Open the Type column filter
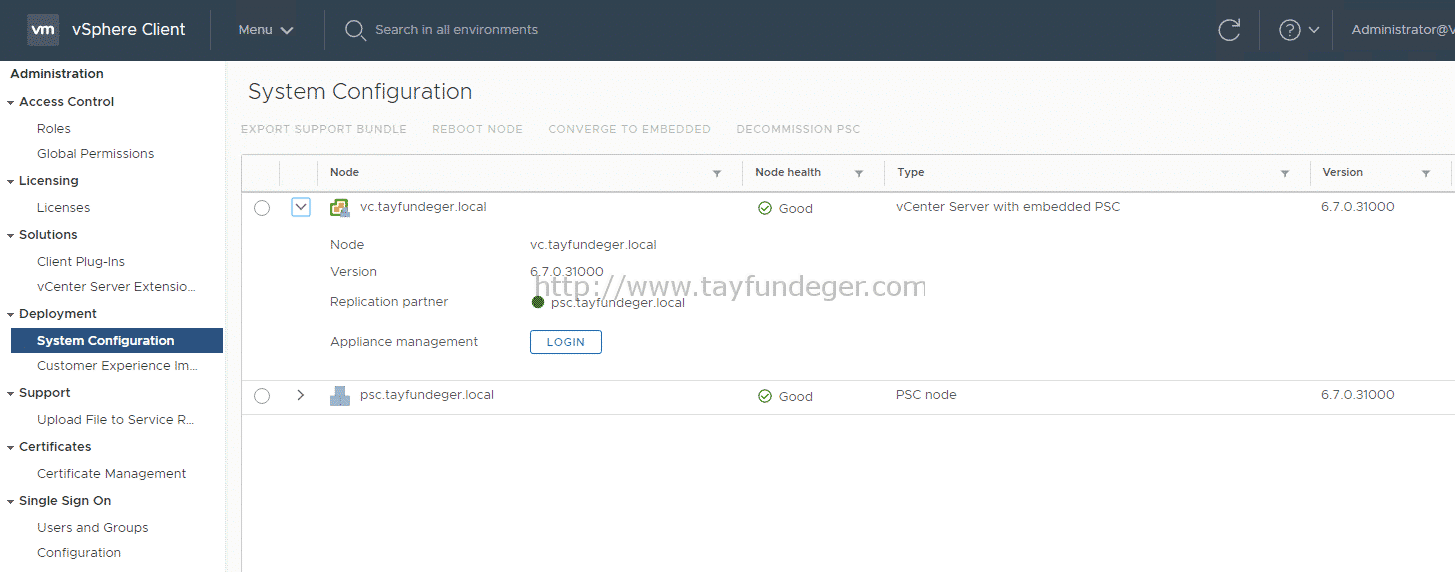 click(1285, 174)
